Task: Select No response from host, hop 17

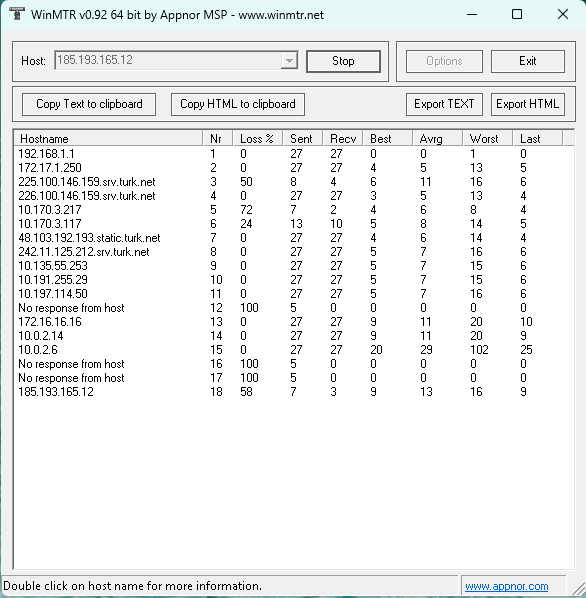Action: (294, 378)
